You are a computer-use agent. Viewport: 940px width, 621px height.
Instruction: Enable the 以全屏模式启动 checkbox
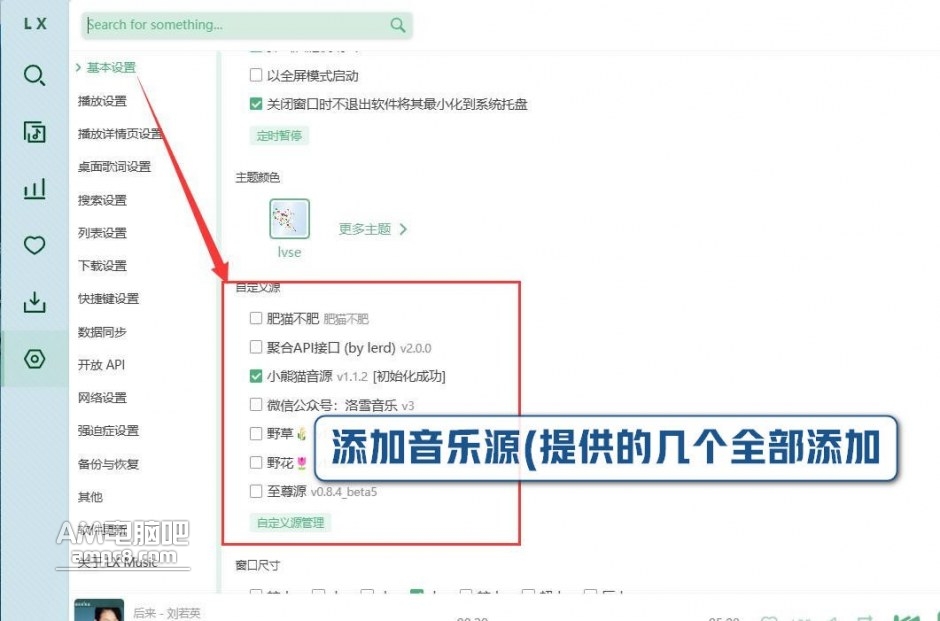tap(256, 75)
